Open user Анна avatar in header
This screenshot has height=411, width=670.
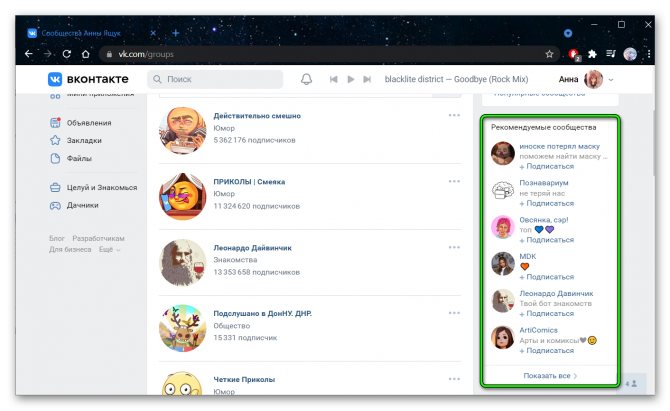pos(594,79)
